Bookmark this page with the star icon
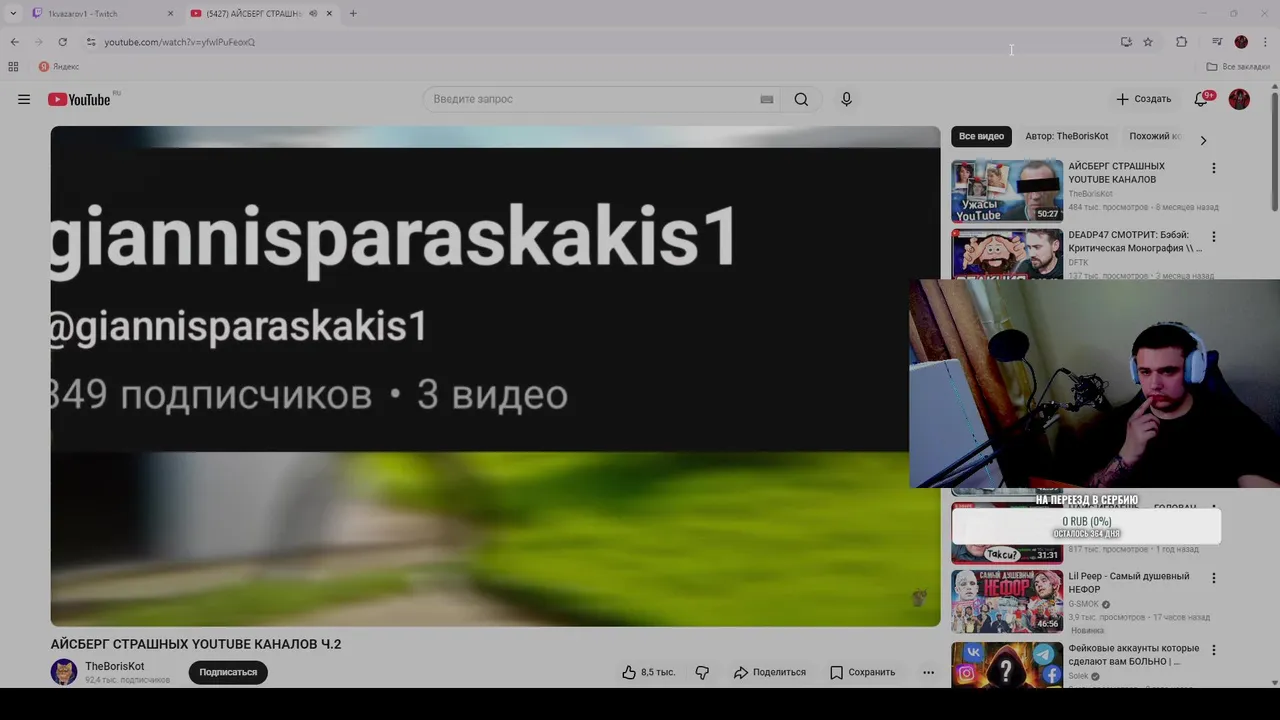The width and height of the screenshot is (1280, 720). [1148, 42]
